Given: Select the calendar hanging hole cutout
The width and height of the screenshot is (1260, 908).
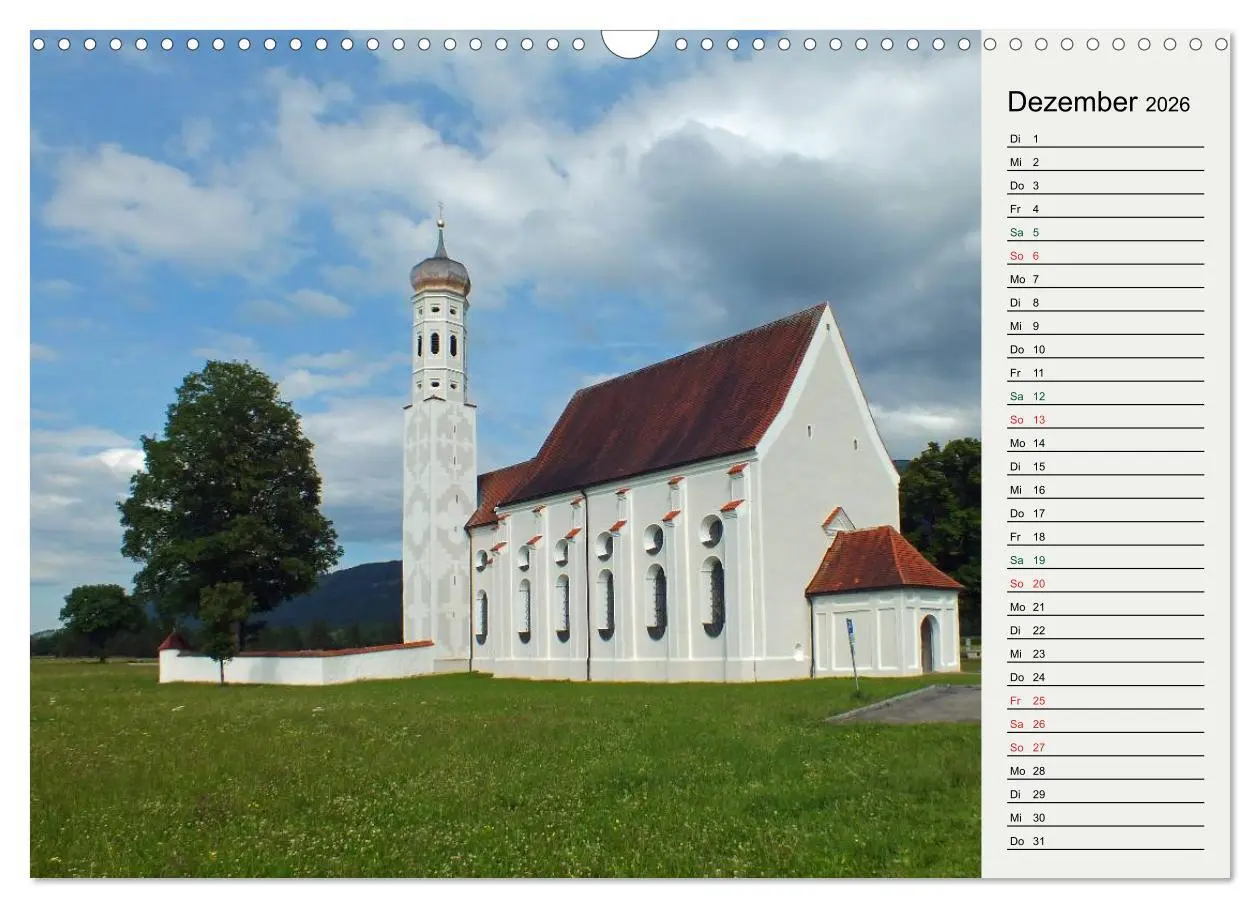Looking at the screenshot, I should tap(630, 38).
